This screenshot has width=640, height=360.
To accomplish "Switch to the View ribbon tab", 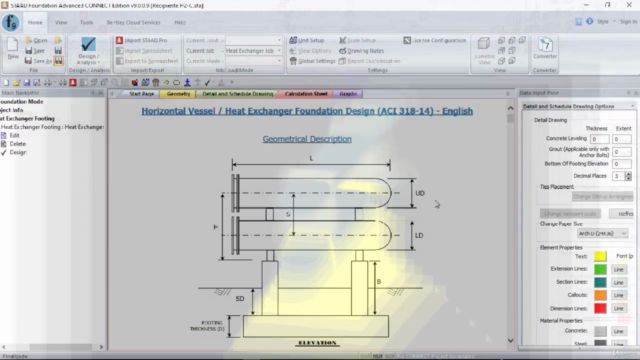I will coord(61,22).
